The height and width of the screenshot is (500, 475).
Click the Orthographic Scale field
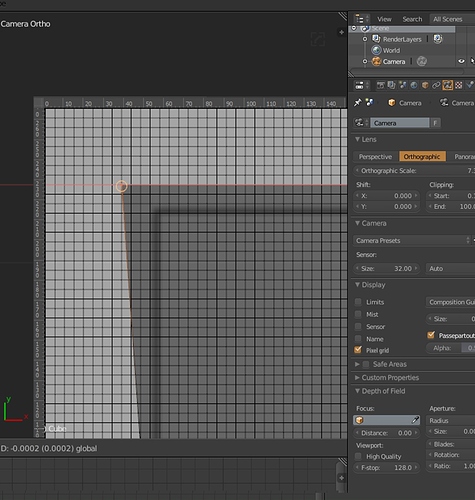point(414,170)
